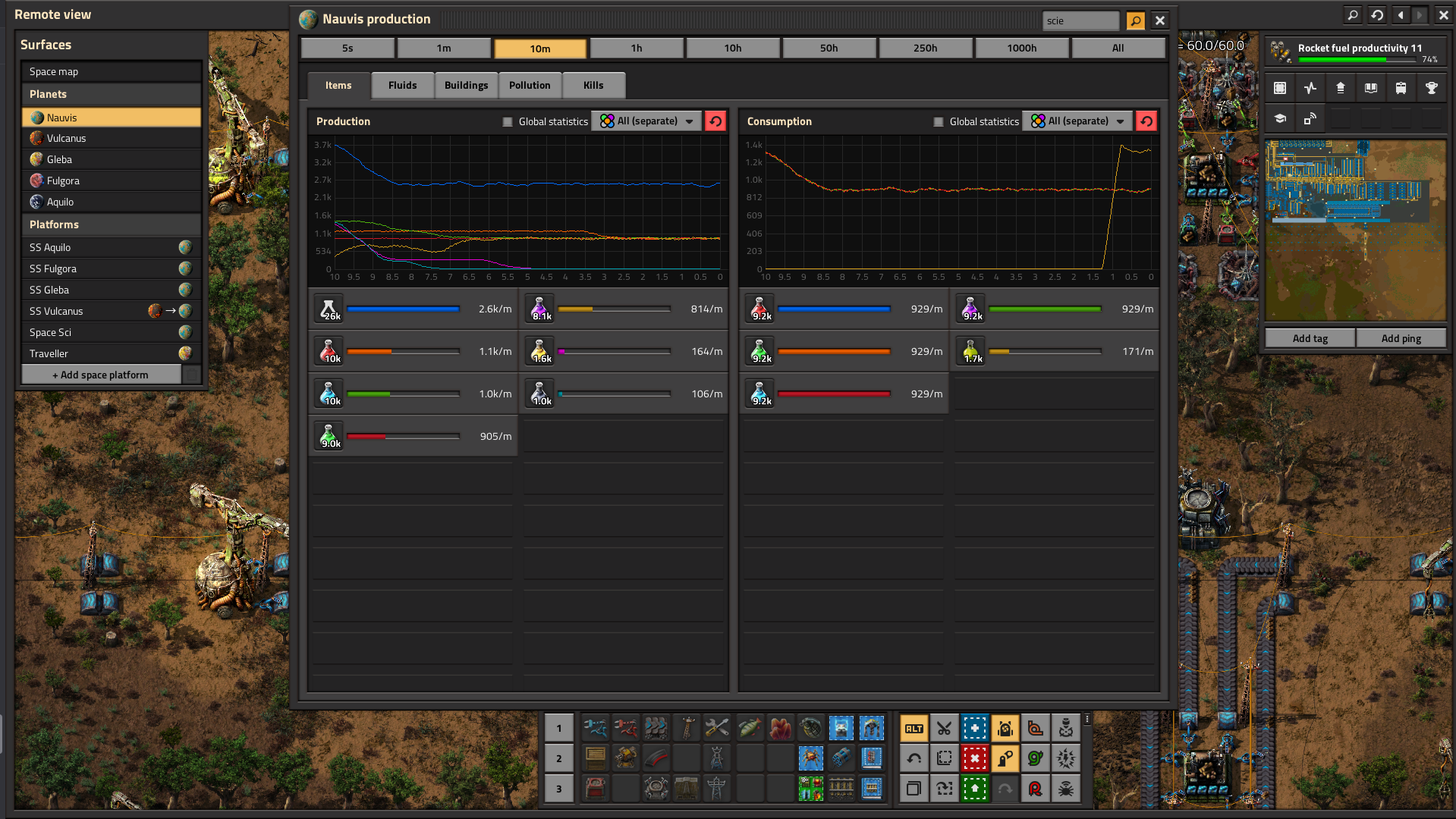Set time range to 50h

pyautogui.click(x=829, y=48)
